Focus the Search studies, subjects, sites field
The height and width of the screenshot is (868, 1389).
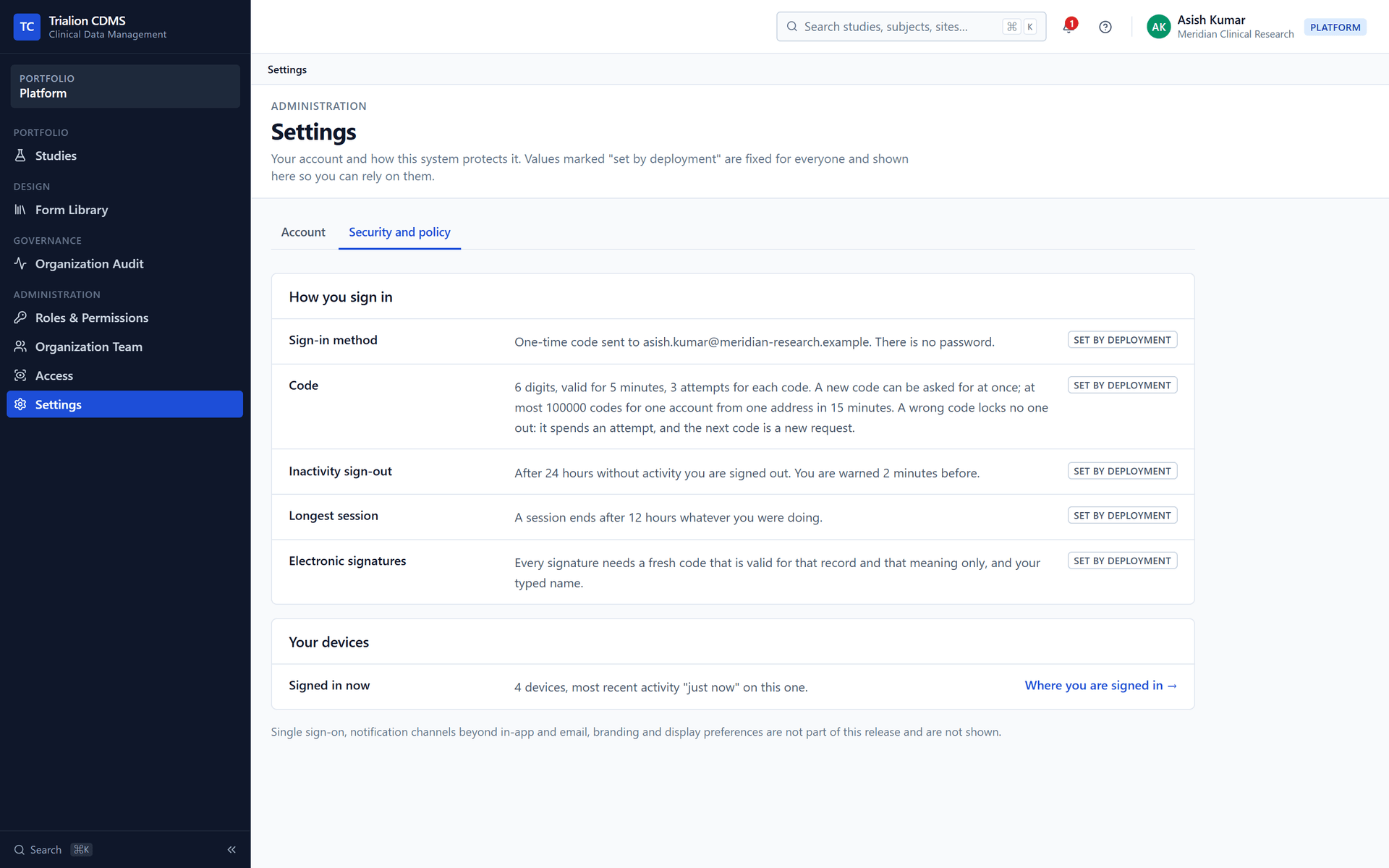click(x=911, y=27)
